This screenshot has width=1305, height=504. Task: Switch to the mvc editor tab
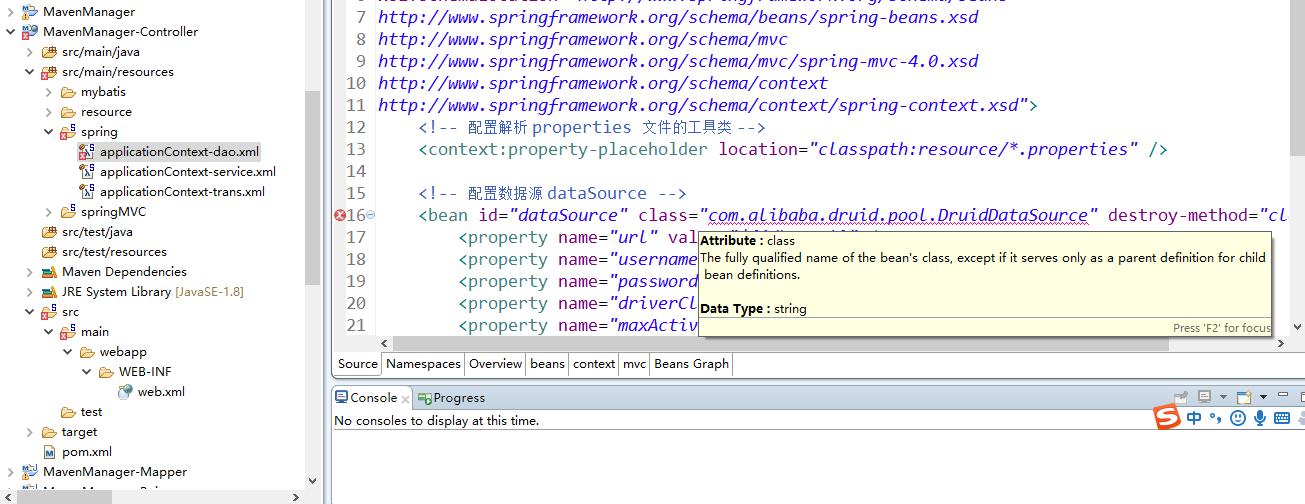pos(635,364)
